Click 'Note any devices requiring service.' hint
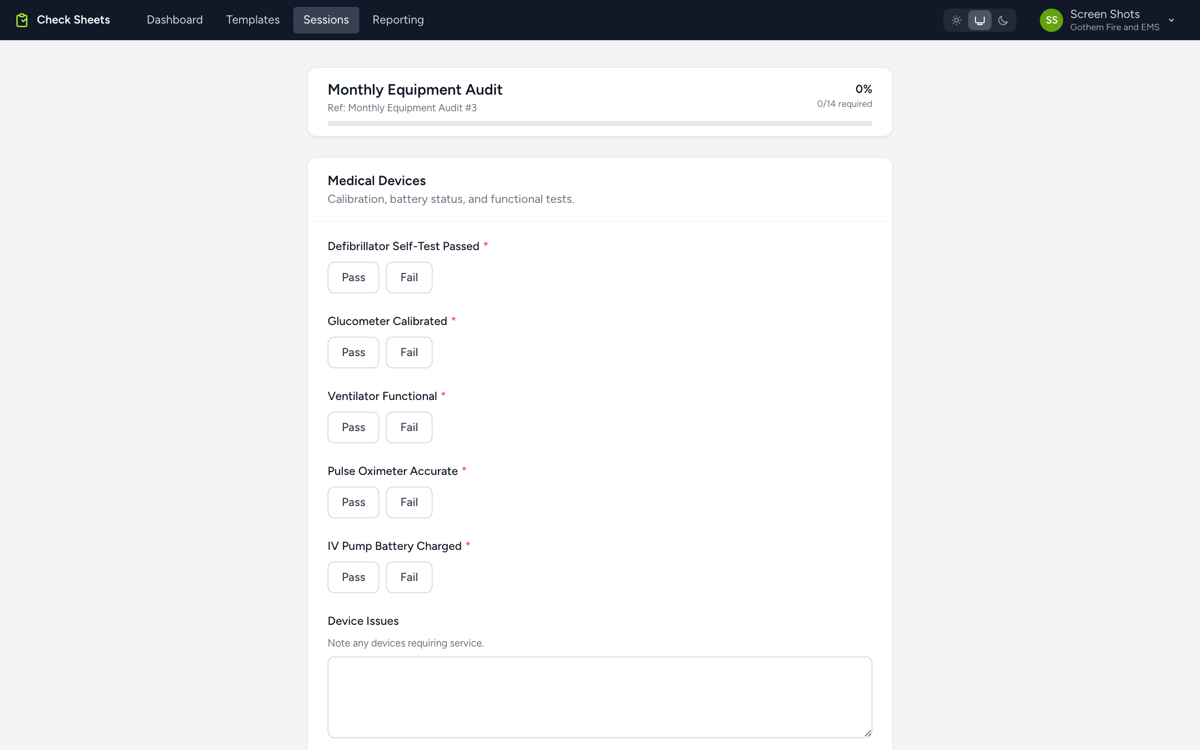This screenshot has width=1200, height=750. click(406, 643)
